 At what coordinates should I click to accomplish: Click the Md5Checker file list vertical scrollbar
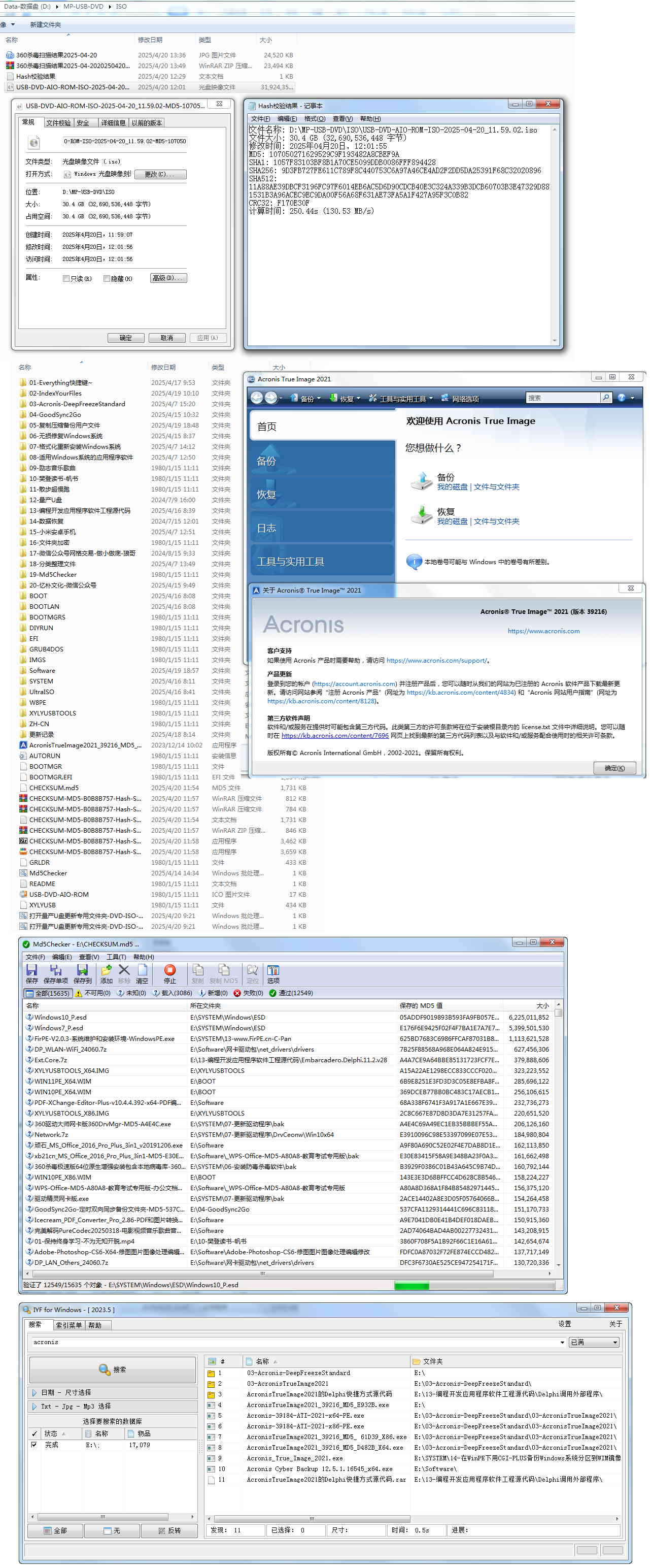tap(558, 1134)
